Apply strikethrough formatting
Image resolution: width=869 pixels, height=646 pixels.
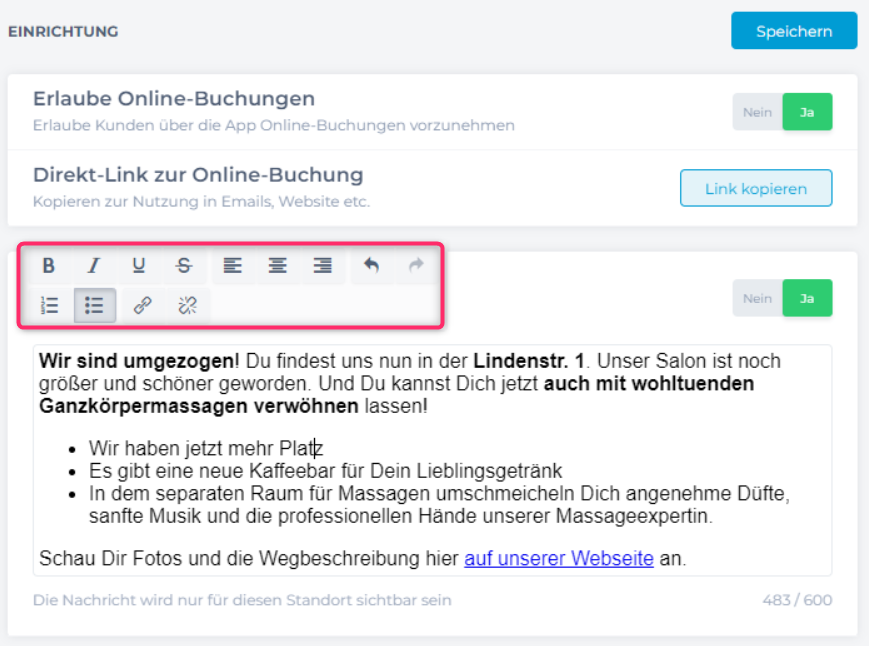click(184, 265)
